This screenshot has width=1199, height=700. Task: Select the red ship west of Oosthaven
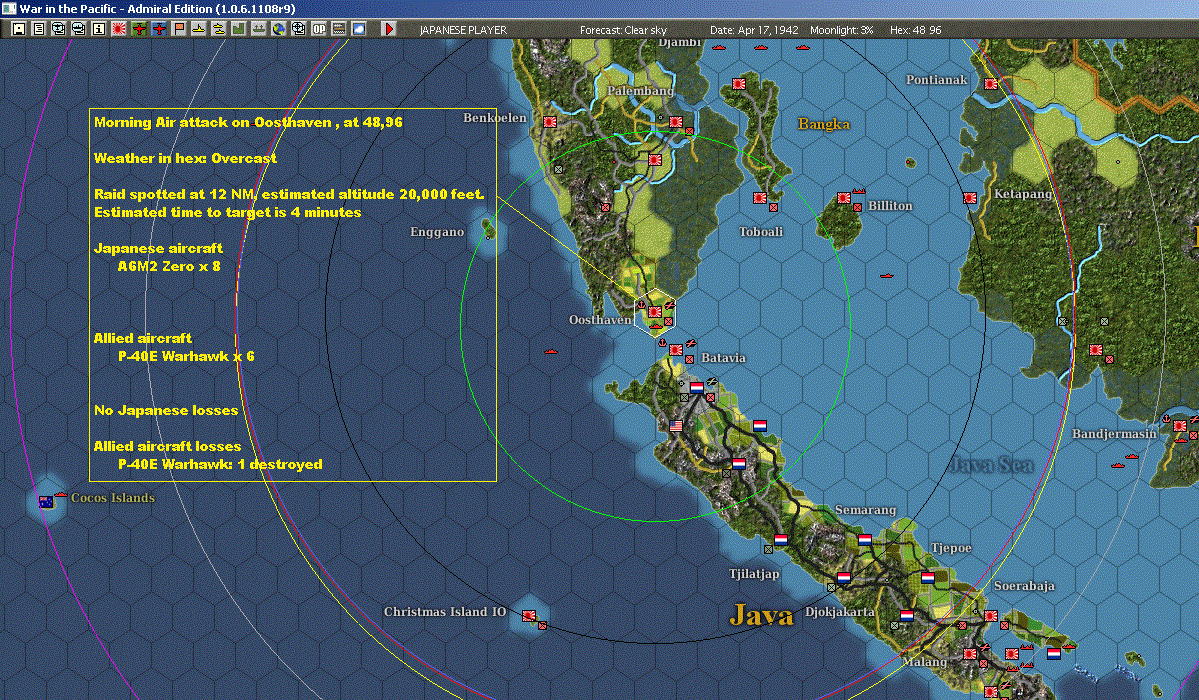551,351
